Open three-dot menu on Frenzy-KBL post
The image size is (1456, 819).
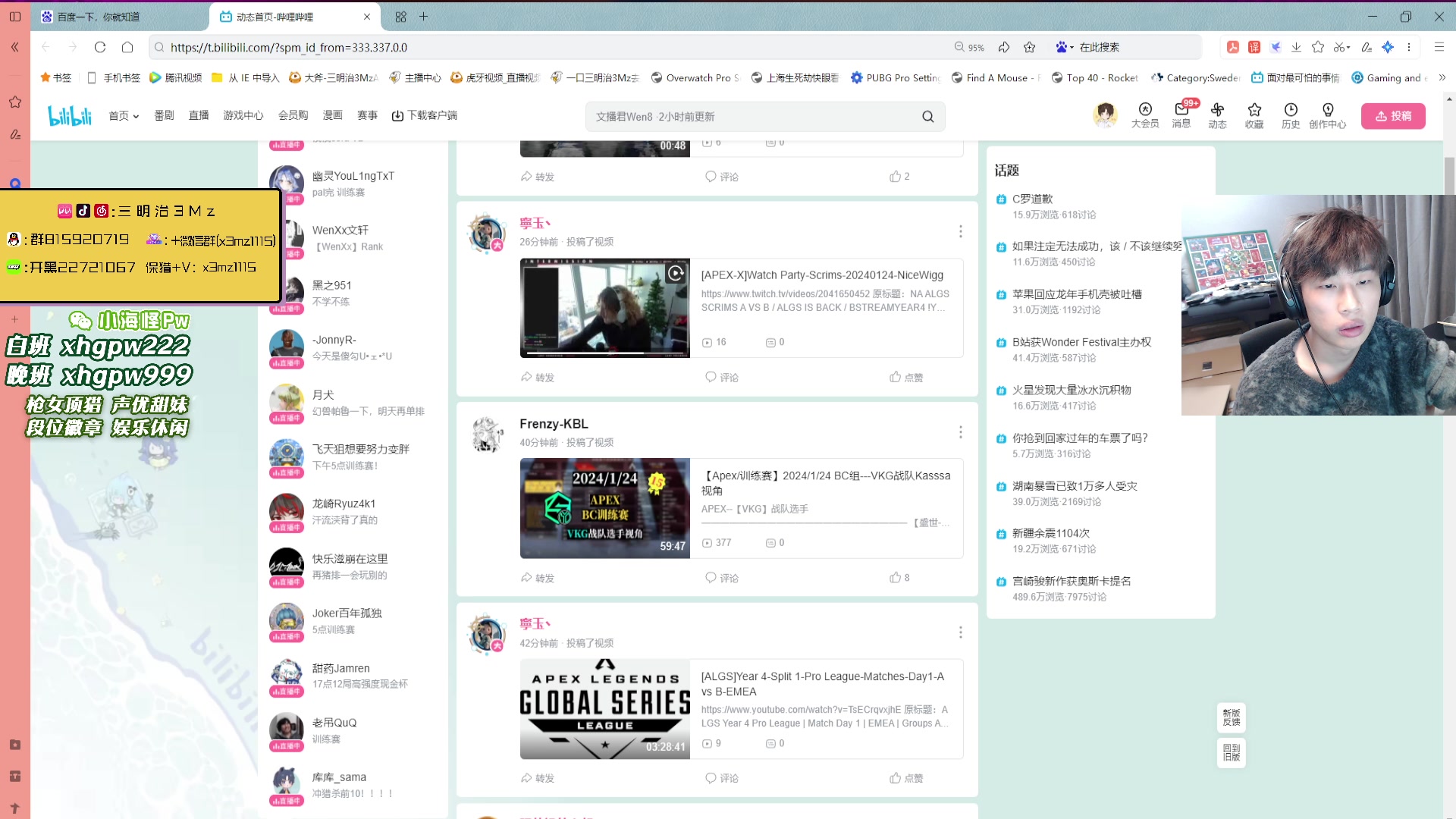pyautogui.click(x=960, y=431)
